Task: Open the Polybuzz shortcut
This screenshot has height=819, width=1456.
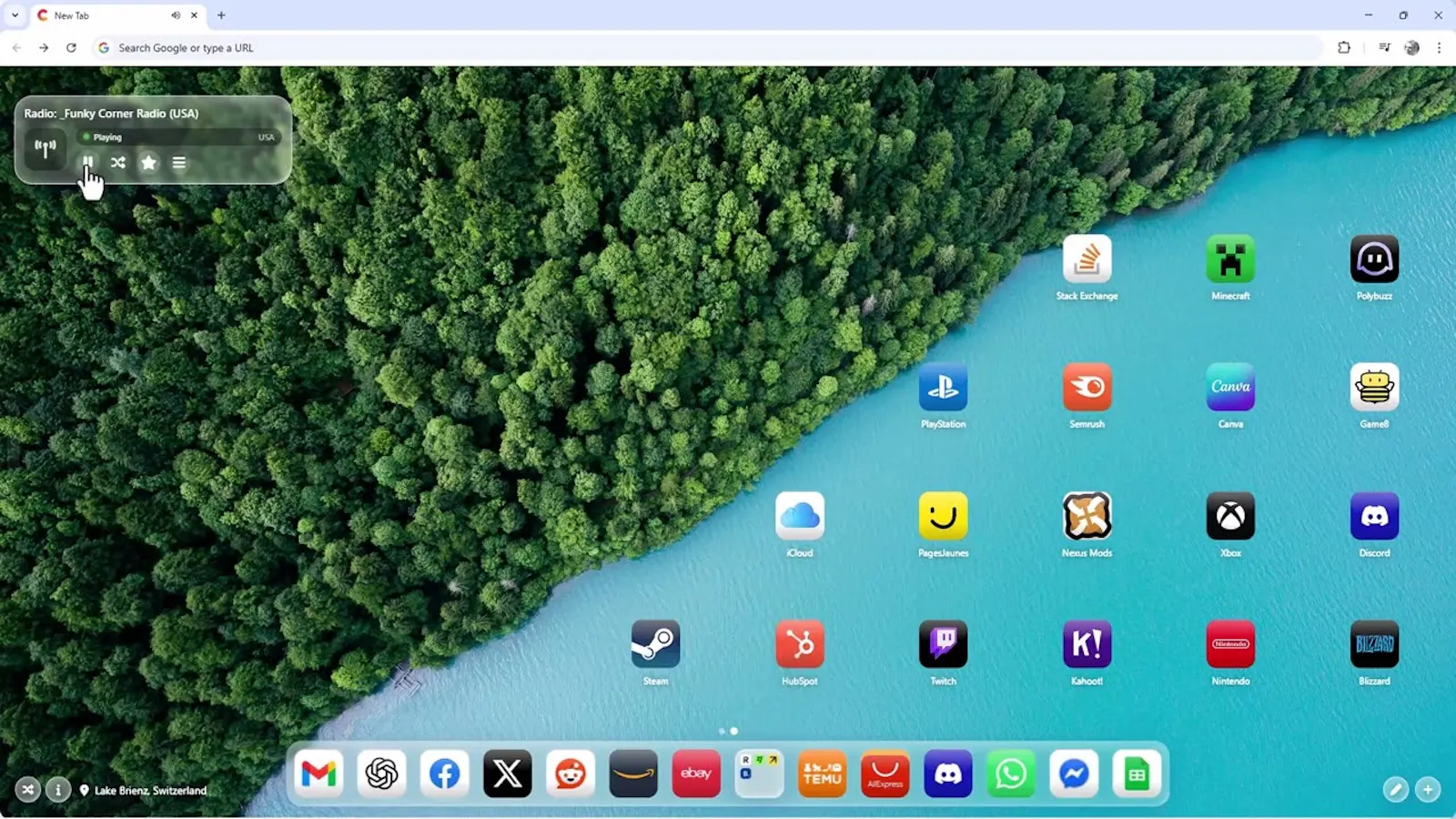Action: pos(1374,259)
